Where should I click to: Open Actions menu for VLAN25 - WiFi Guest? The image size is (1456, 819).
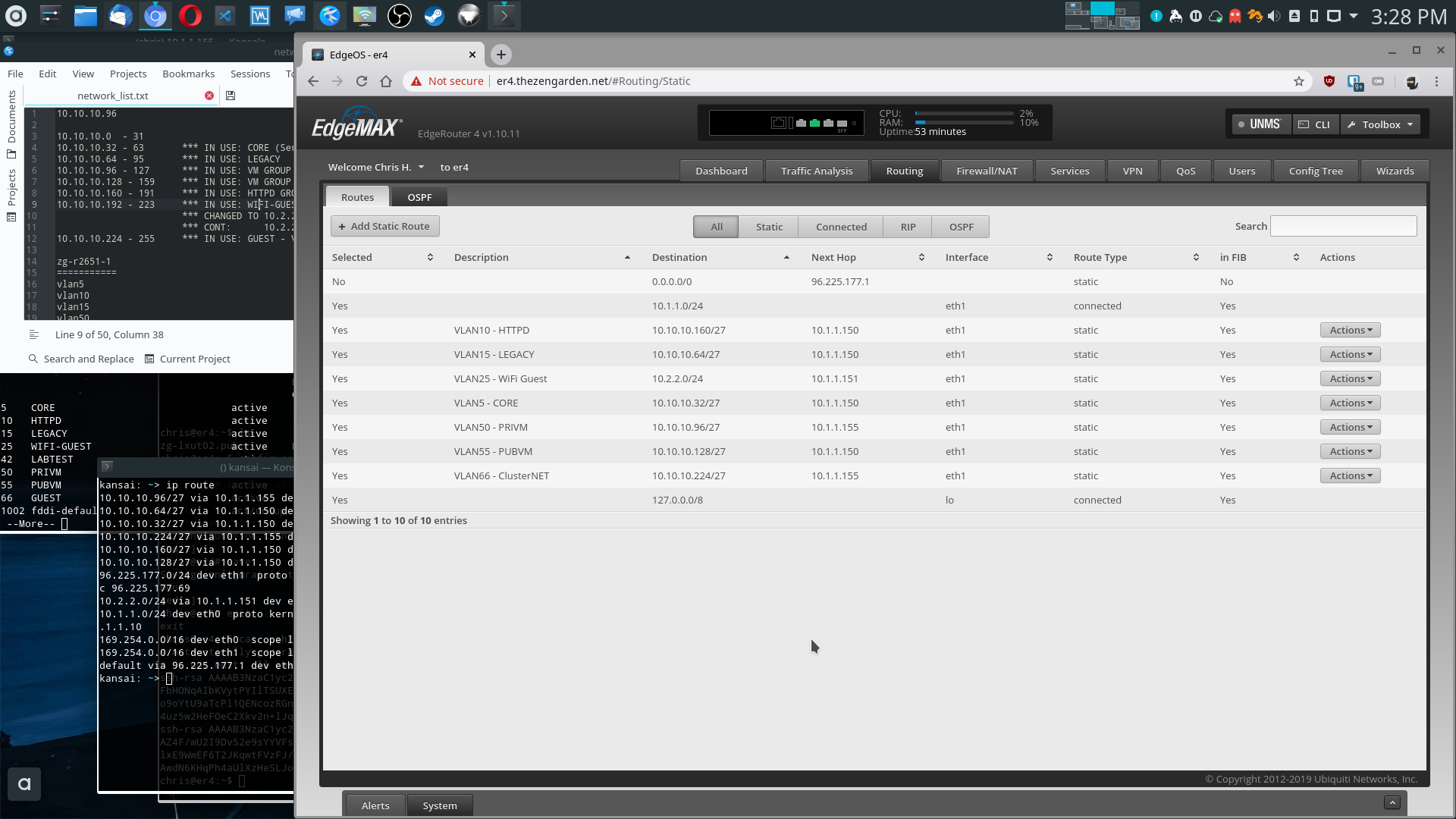click(x=1350, y=378)
